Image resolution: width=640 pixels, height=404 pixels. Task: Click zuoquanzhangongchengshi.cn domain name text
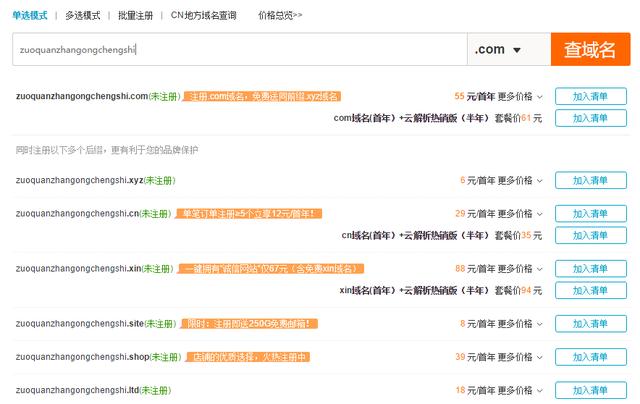pyautogui.click(x=77, y=214)
